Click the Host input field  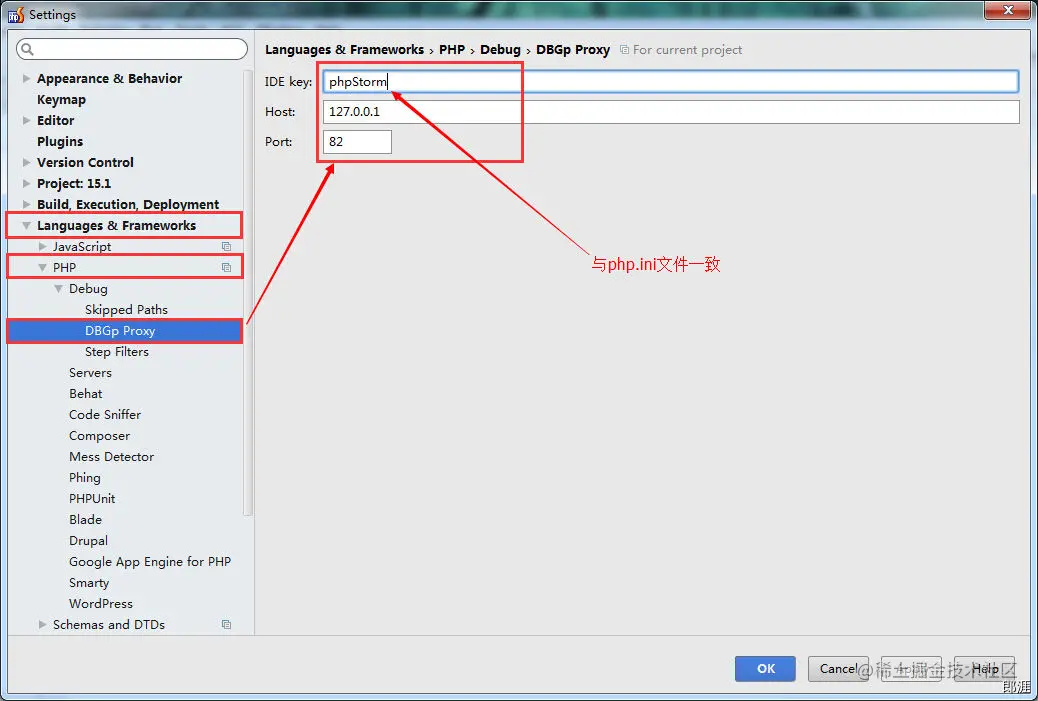671,112
